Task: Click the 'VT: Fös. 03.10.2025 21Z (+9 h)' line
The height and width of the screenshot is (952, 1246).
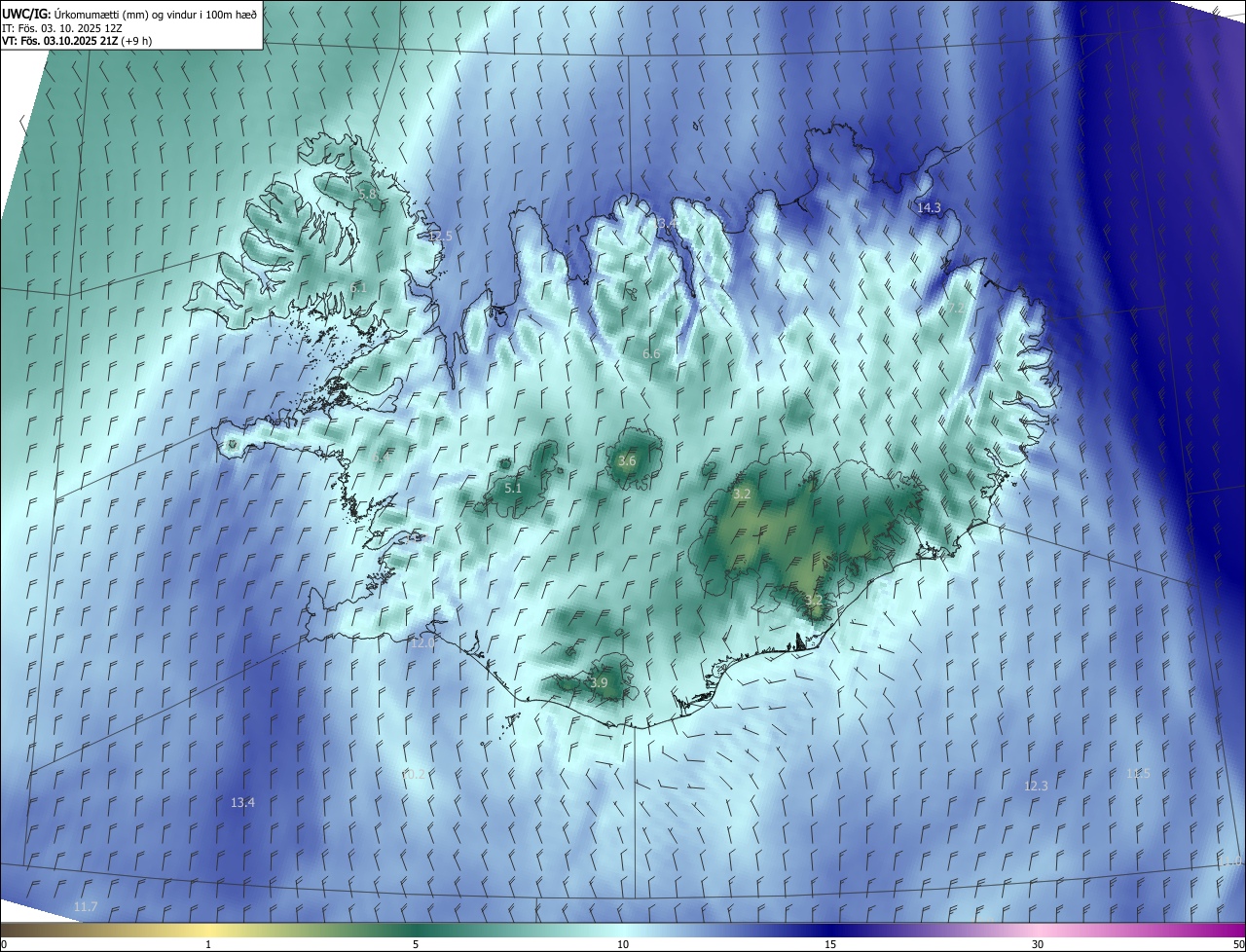Action: pyautogui.click(x=77, y=41)
